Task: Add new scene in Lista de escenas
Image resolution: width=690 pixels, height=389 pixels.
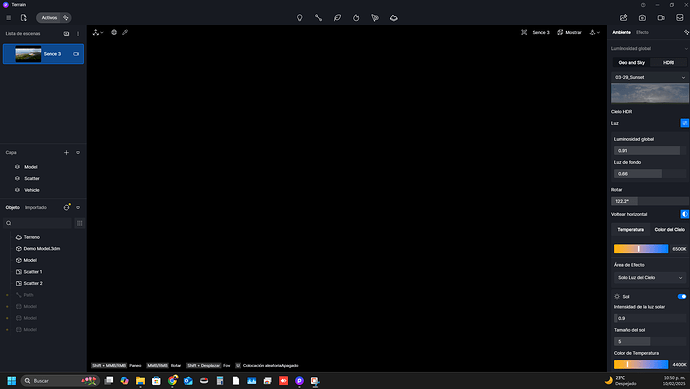Action: pyautogui.click(x=66, y=33)
